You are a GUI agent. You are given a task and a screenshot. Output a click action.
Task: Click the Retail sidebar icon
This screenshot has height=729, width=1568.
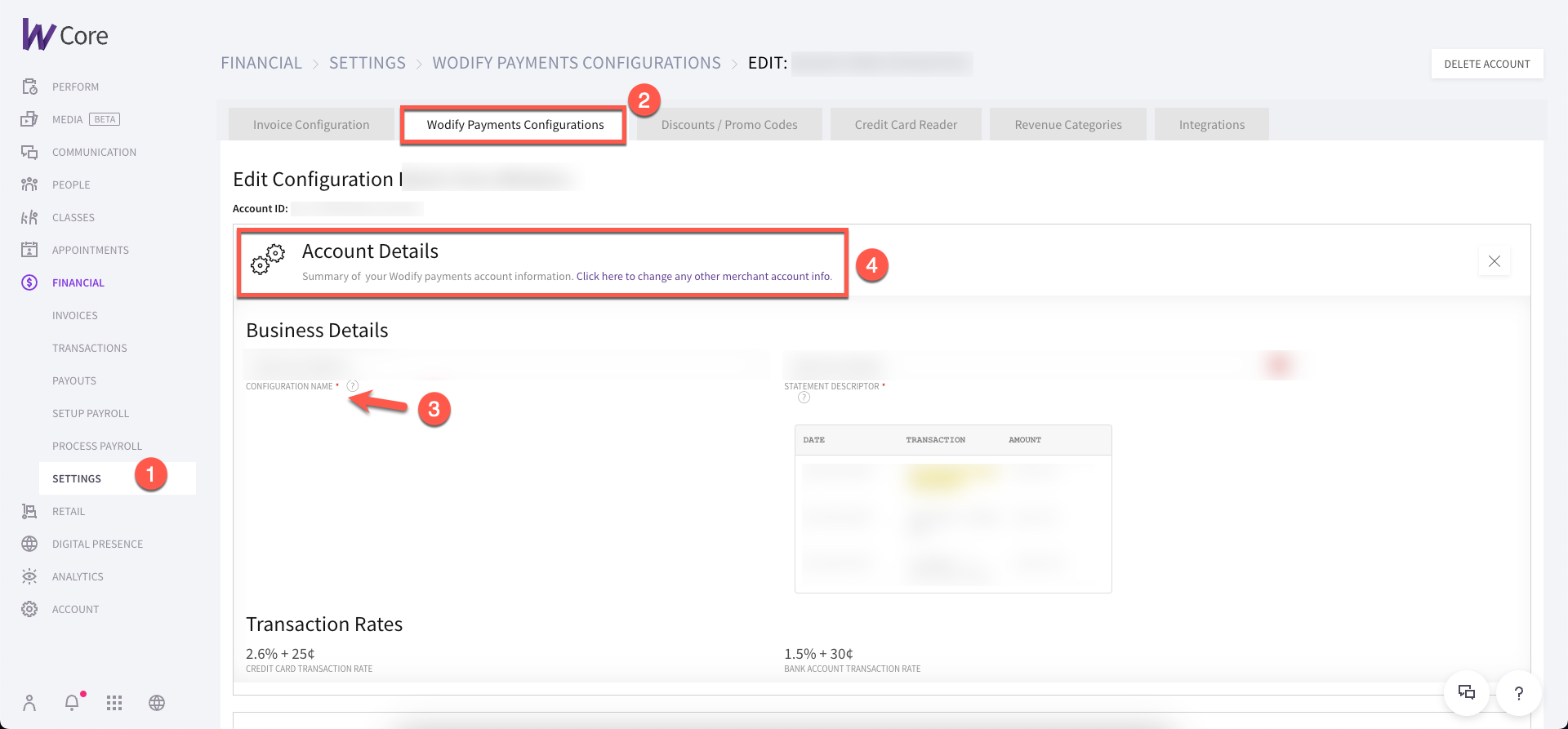(x=29, y=511)
